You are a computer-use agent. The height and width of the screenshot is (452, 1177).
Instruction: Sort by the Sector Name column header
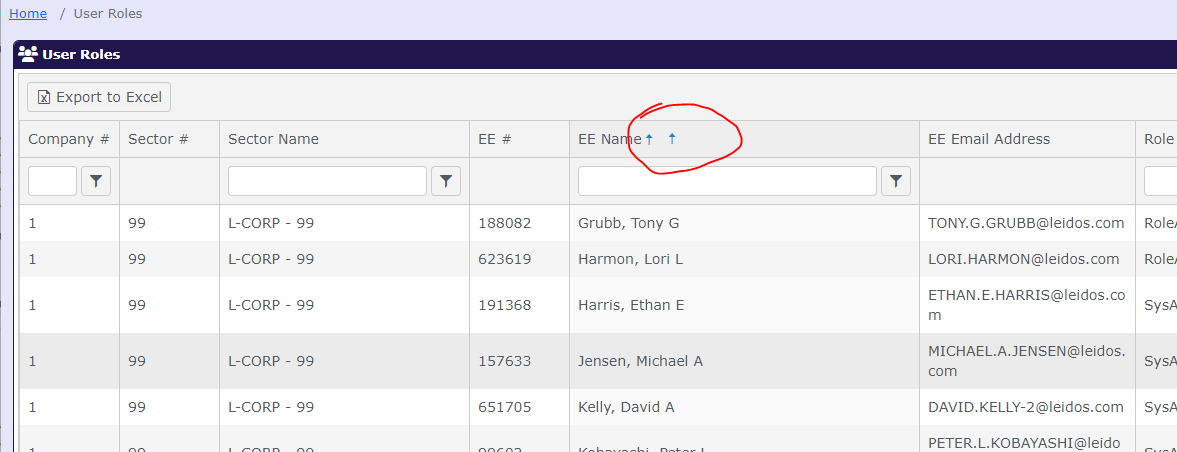(273, 139)
